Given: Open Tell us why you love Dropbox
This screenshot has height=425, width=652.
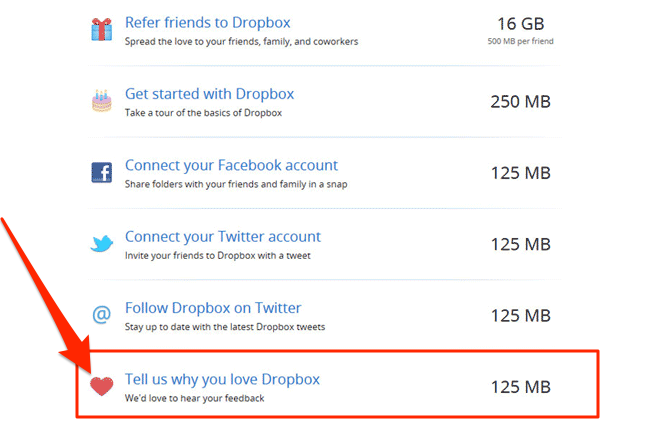Looking at the screenshot, I should click(222, 380).
